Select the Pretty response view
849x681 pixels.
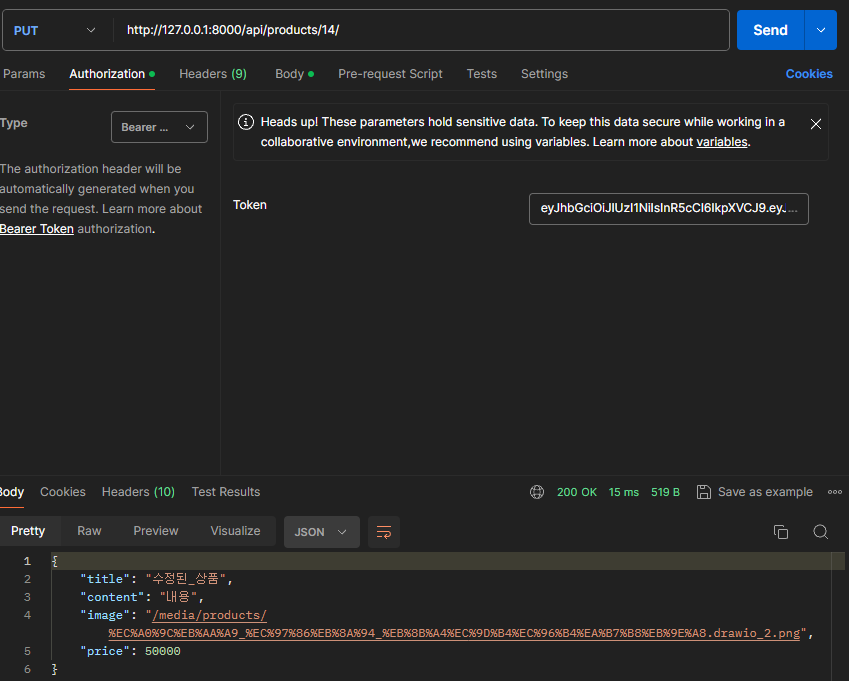[x=28, y=531]
